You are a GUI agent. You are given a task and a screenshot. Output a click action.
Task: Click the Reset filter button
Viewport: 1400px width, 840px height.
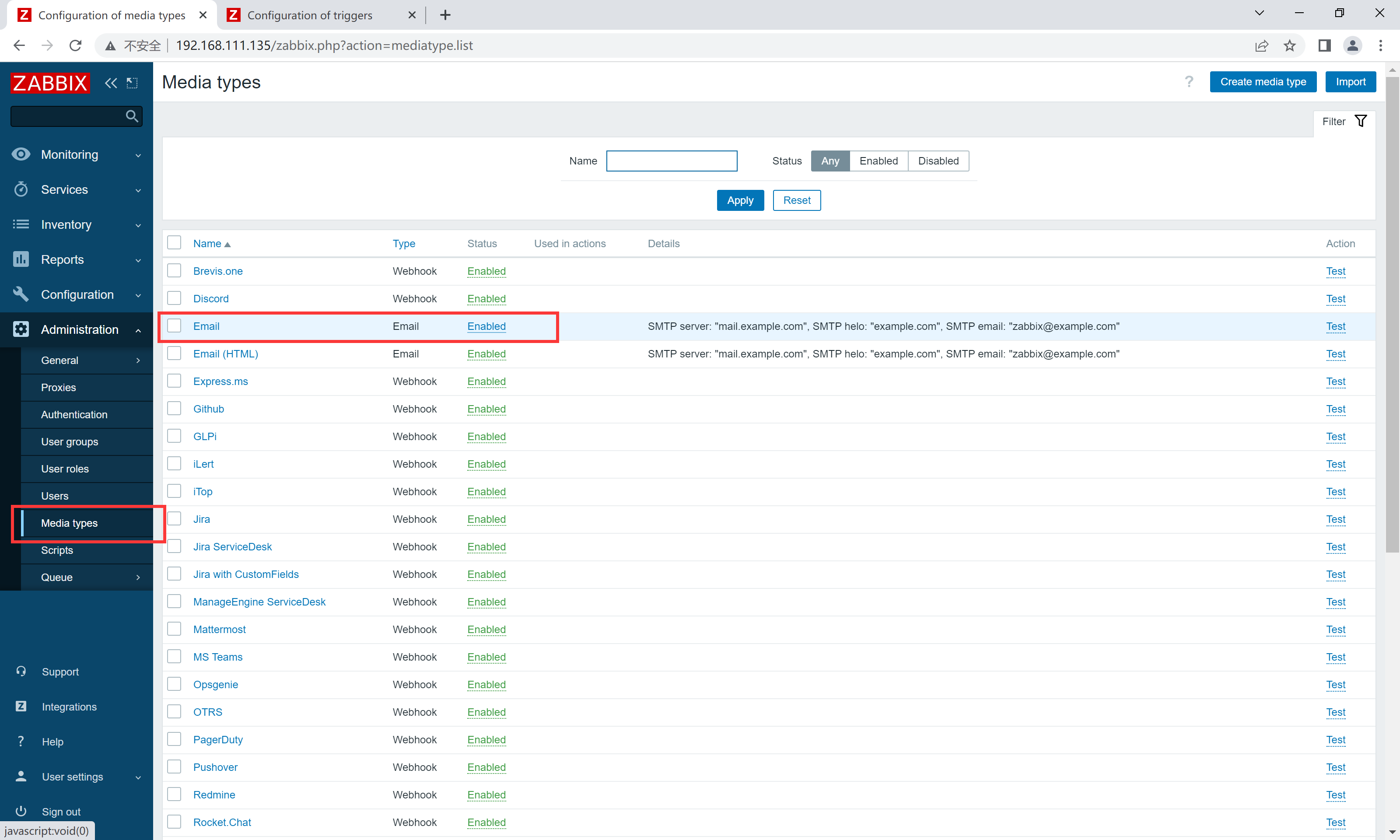pos(797,200)
